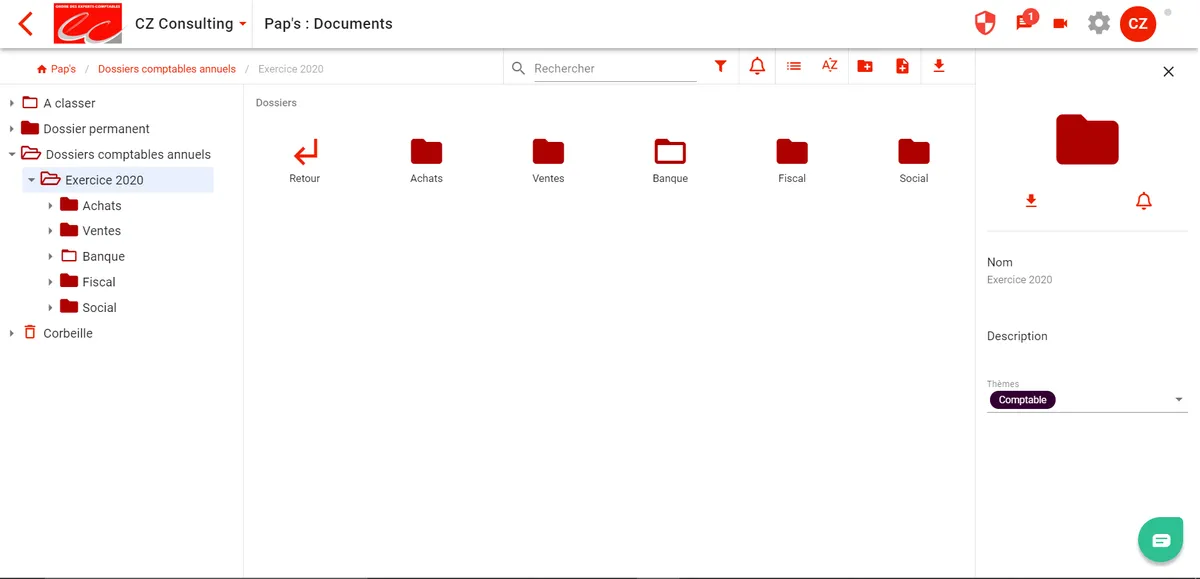Click the Retour back folder
The image size is (1200, 579).
[305, 161]
